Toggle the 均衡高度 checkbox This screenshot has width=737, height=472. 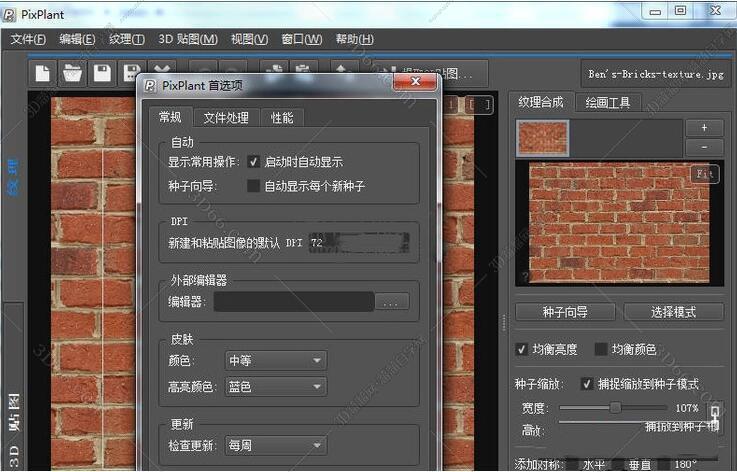click(x=522, y=349)
